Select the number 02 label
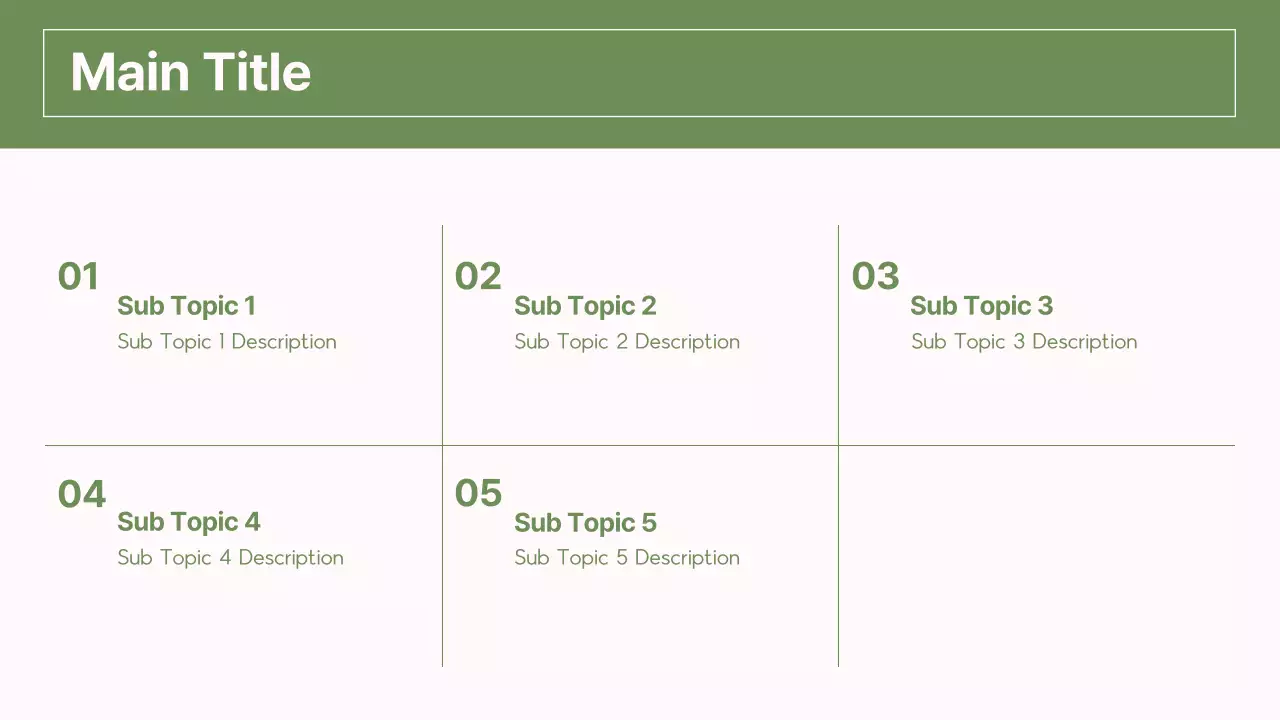The image size is (1280, 720). (477, 277)
